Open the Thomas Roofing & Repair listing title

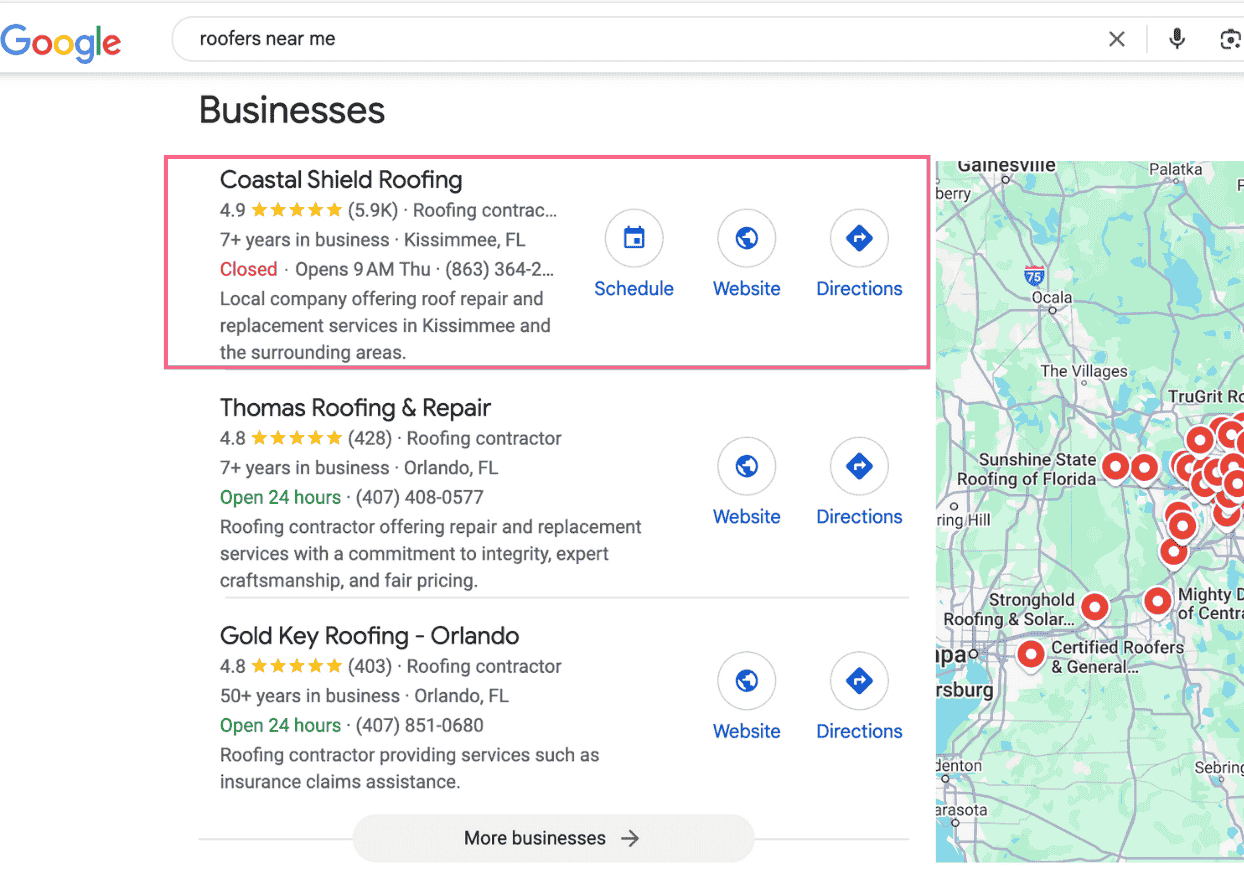tap(355, 408)
